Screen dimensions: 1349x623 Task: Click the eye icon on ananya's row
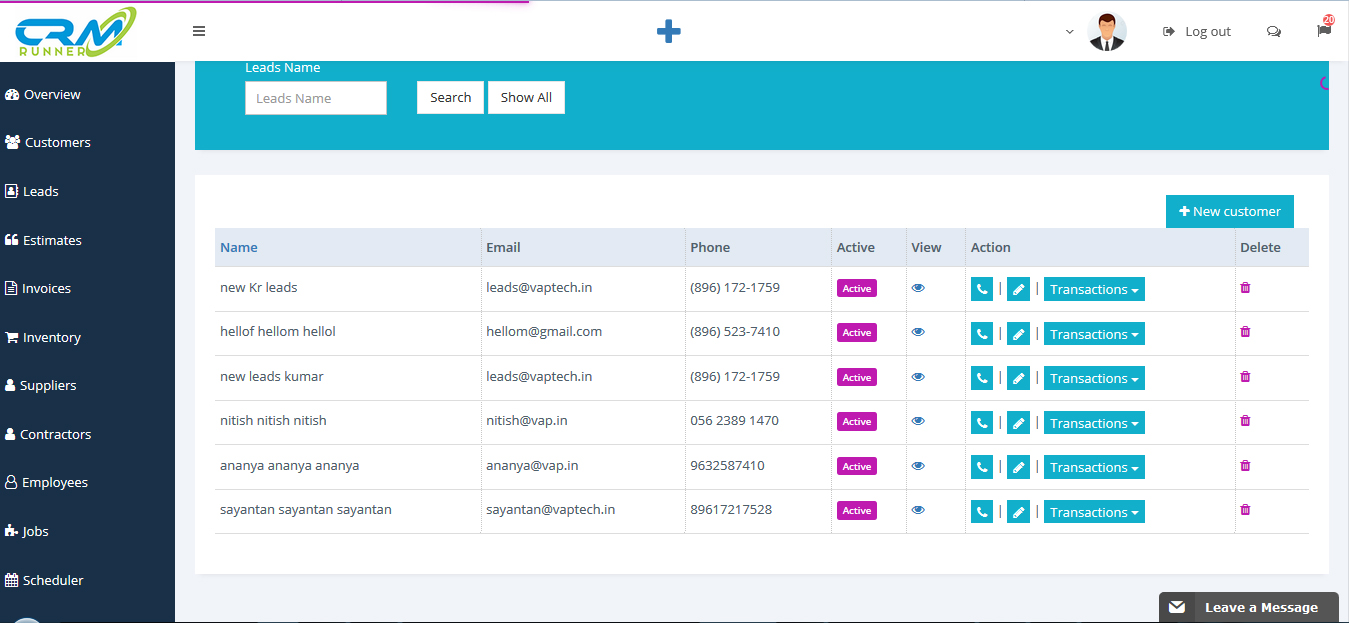point(917,466)
